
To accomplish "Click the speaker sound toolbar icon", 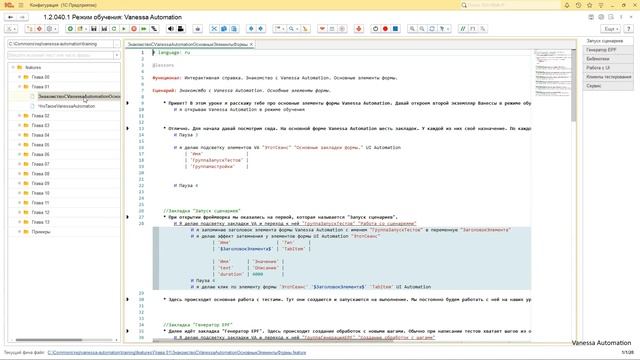I will 171,29.
